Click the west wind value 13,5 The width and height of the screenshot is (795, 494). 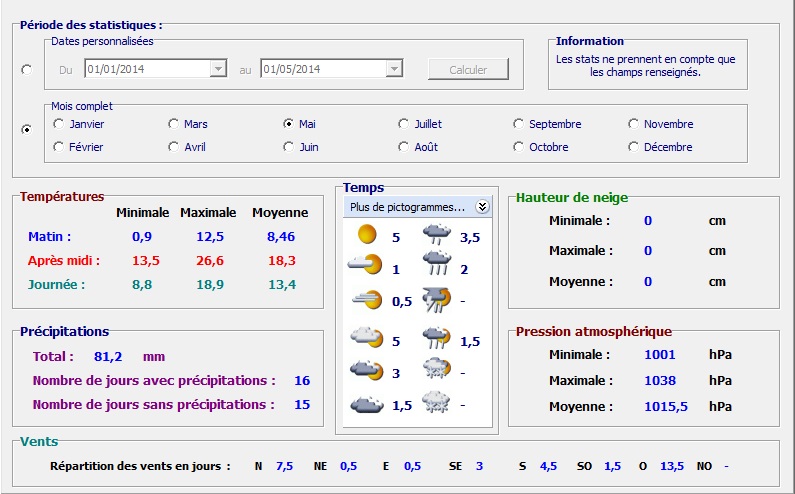672,466
